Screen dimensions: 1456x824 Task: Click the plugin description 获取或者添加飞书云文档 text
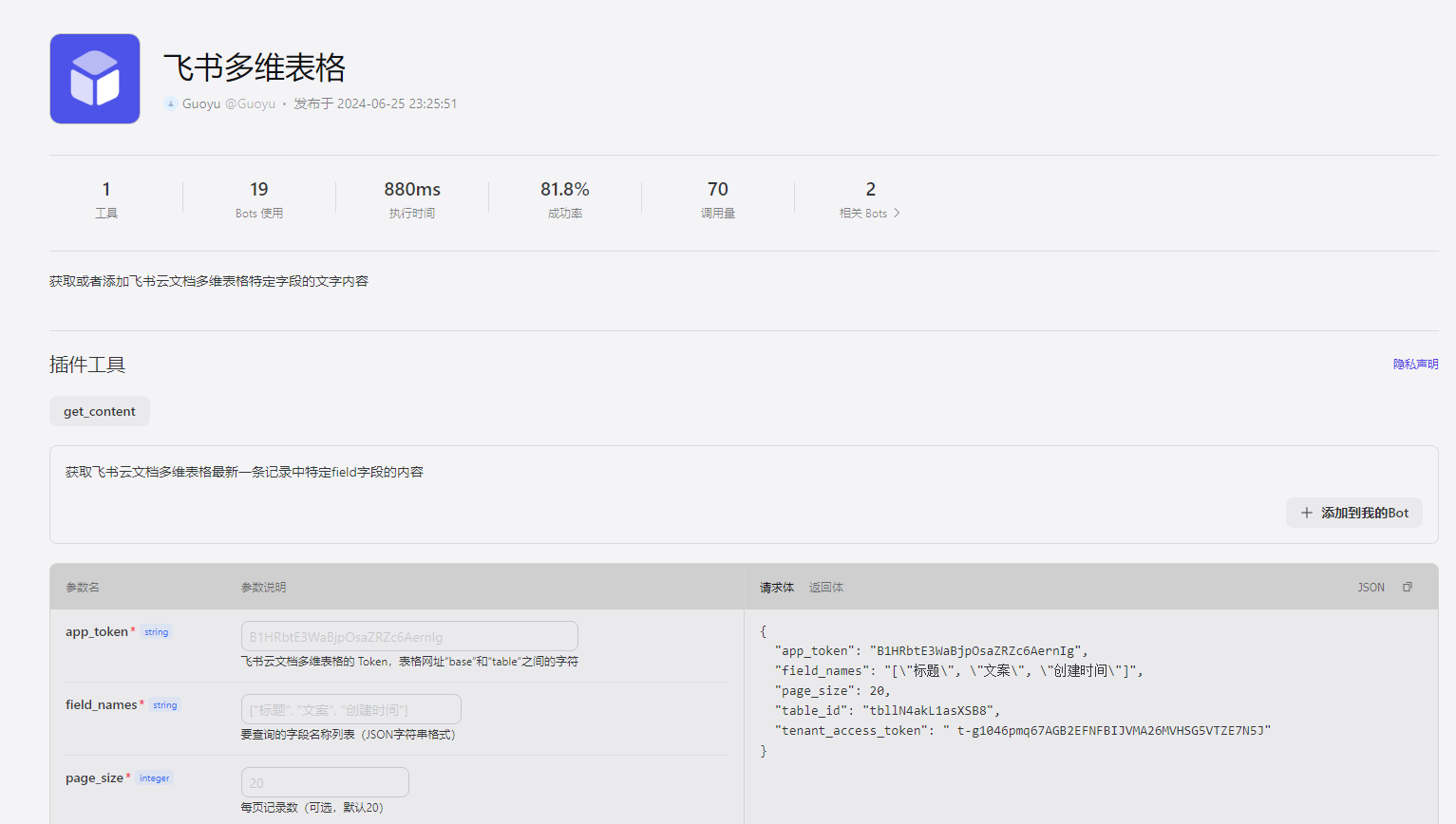[209, 281]
